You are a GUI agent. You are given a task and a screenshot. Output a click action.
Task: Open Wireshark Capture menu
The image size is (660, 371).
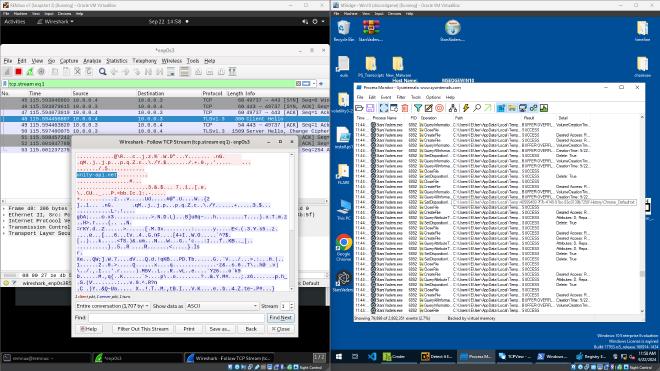tap(69, 61)
